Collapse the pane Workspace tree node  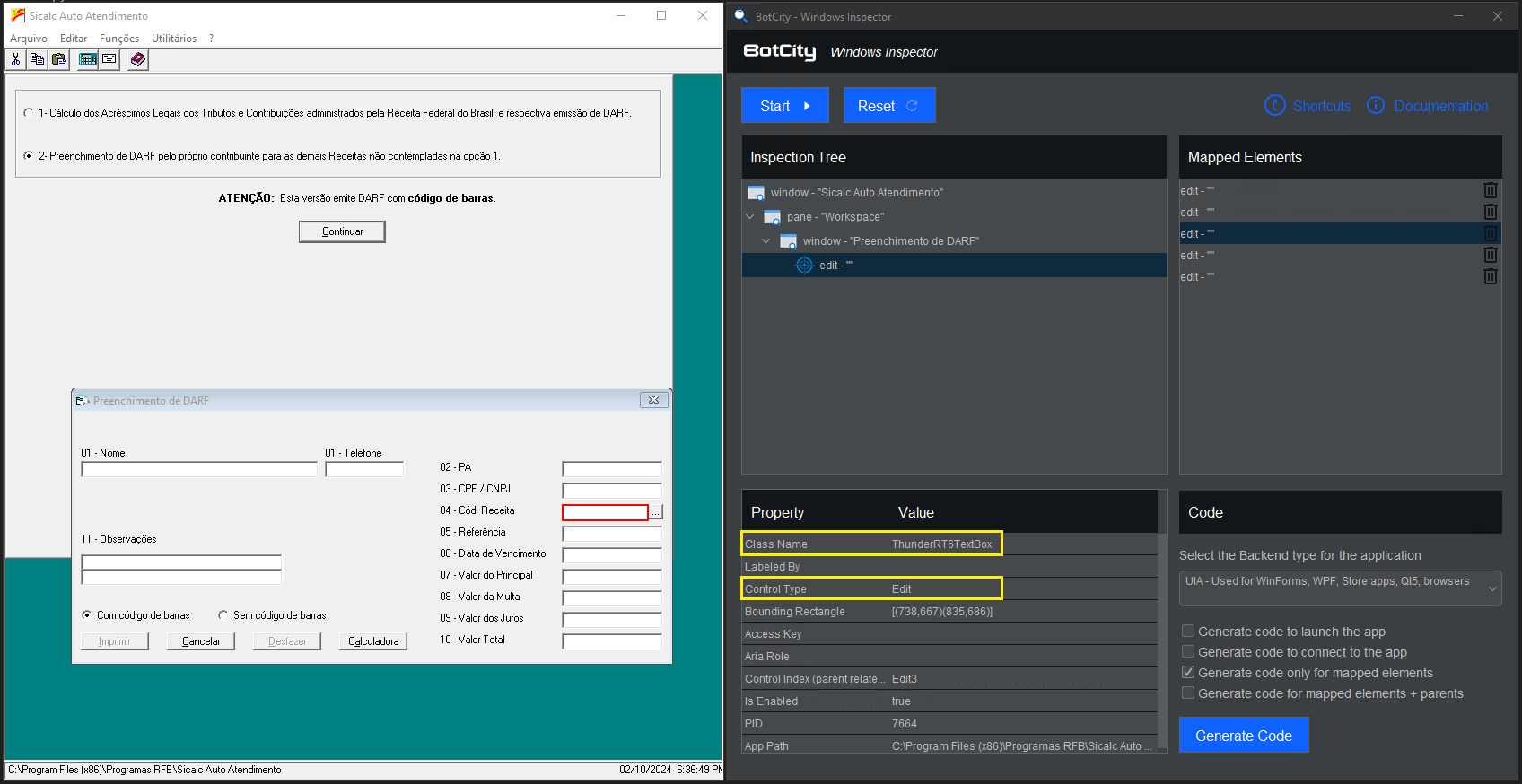click(749, 216)
